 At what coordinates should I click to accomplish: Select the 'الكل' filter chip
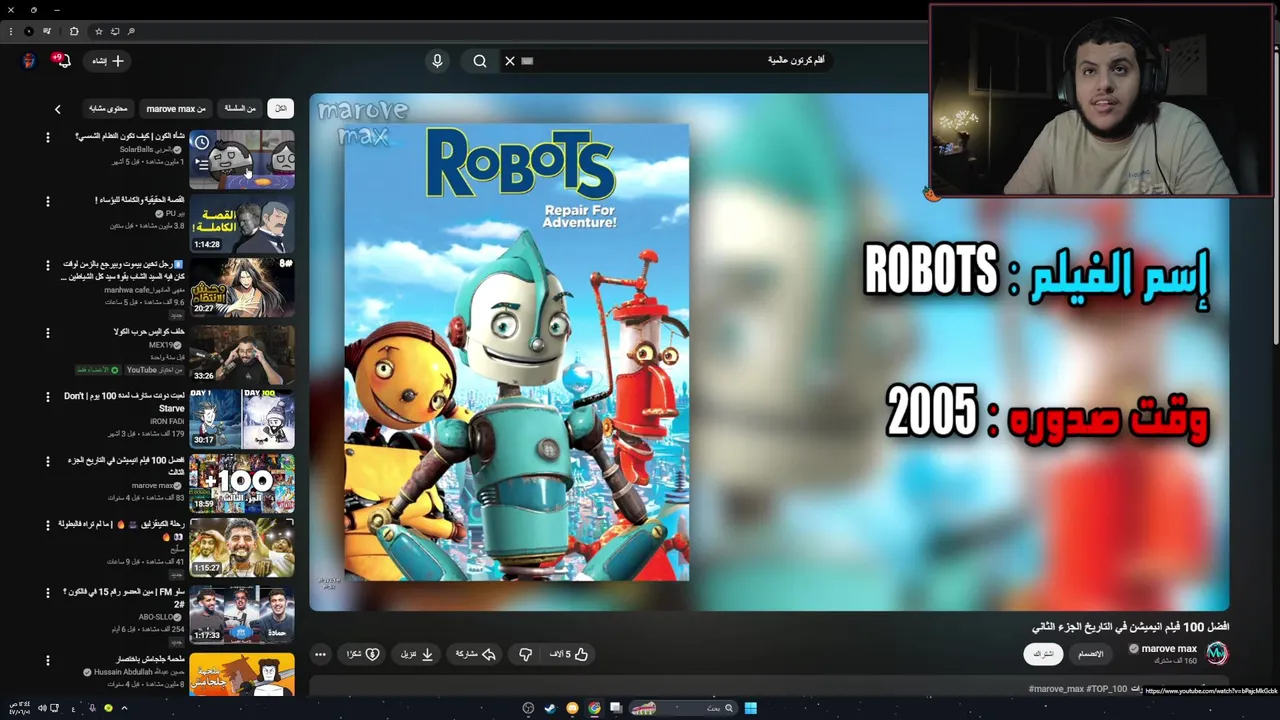tap(280, 108)
